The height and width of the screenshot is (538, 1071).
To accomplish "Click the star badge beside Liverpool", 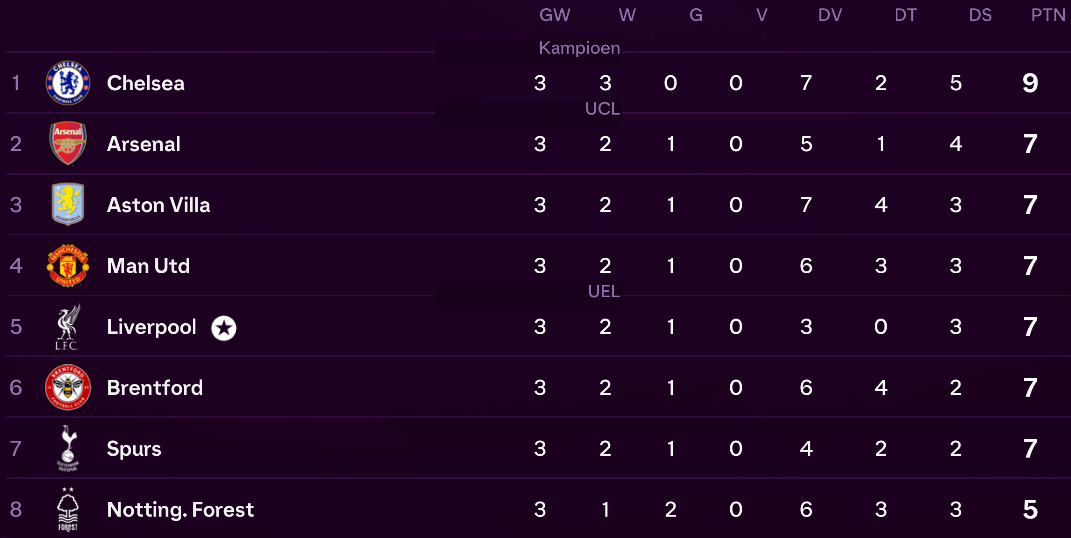I will pyautogui.click(x=224, y=328).
